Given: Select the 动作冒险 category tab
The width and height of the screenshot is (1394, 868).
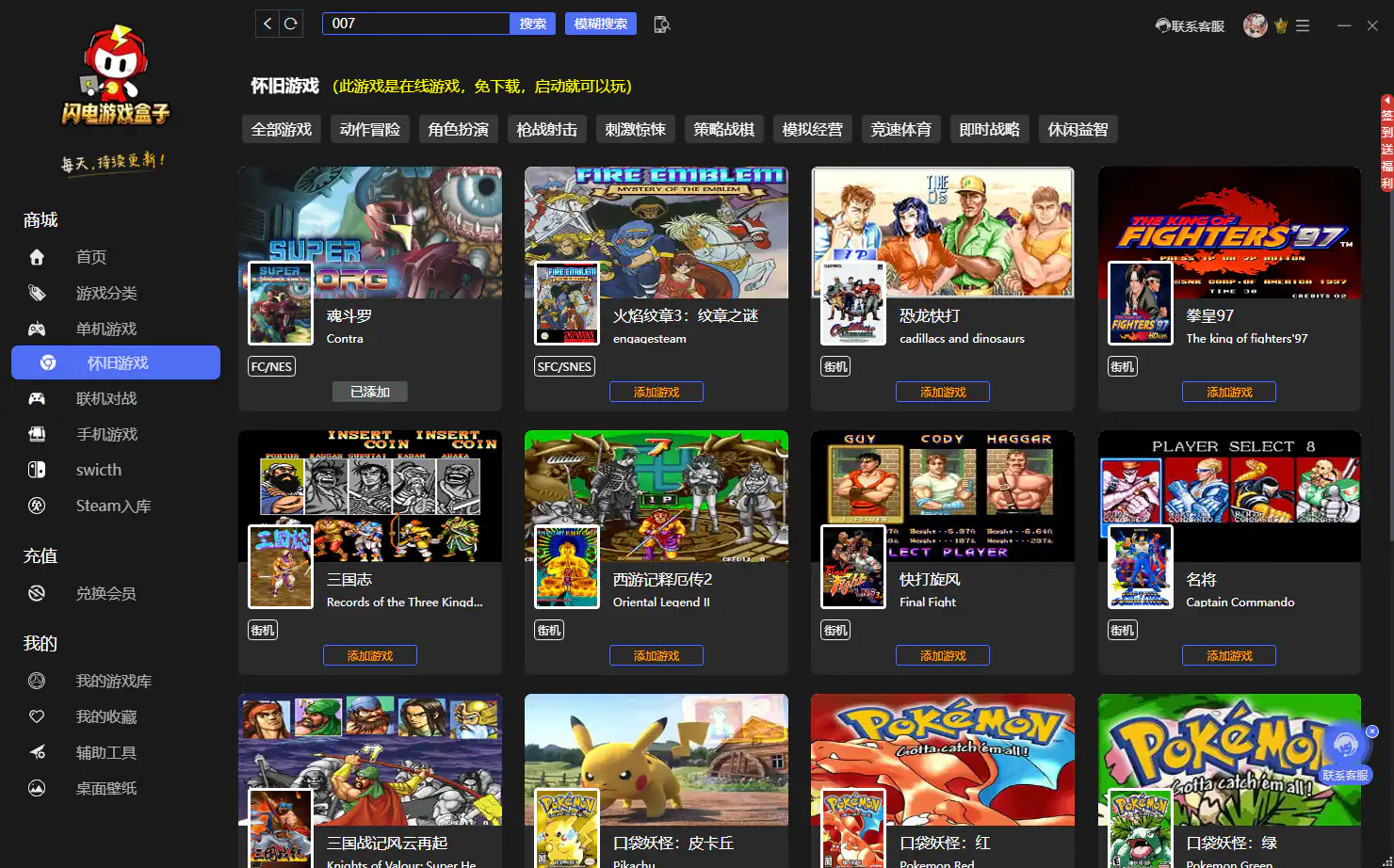Looking at the screenshot, I should [x=370, y=130].
